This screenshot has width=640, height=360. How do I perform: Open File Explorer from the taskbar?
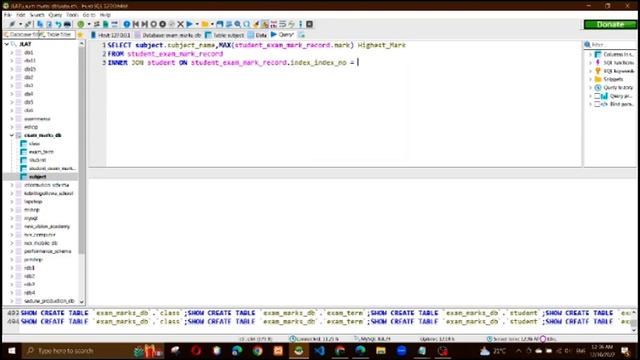point(381,351)
